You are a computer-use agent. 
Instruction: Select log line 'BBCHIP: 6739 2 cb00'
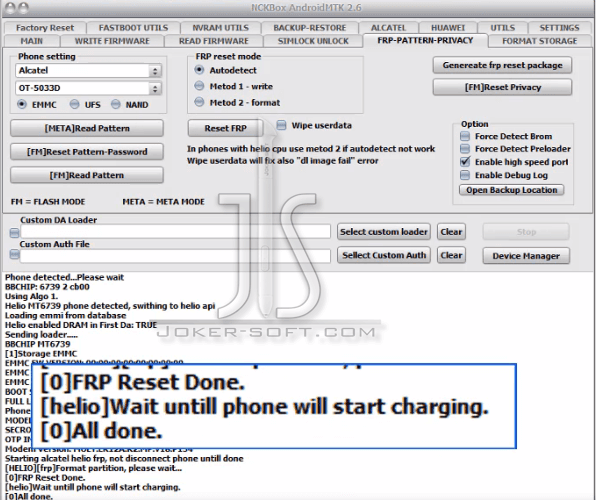pyautogui.click(x=47, y=287)
